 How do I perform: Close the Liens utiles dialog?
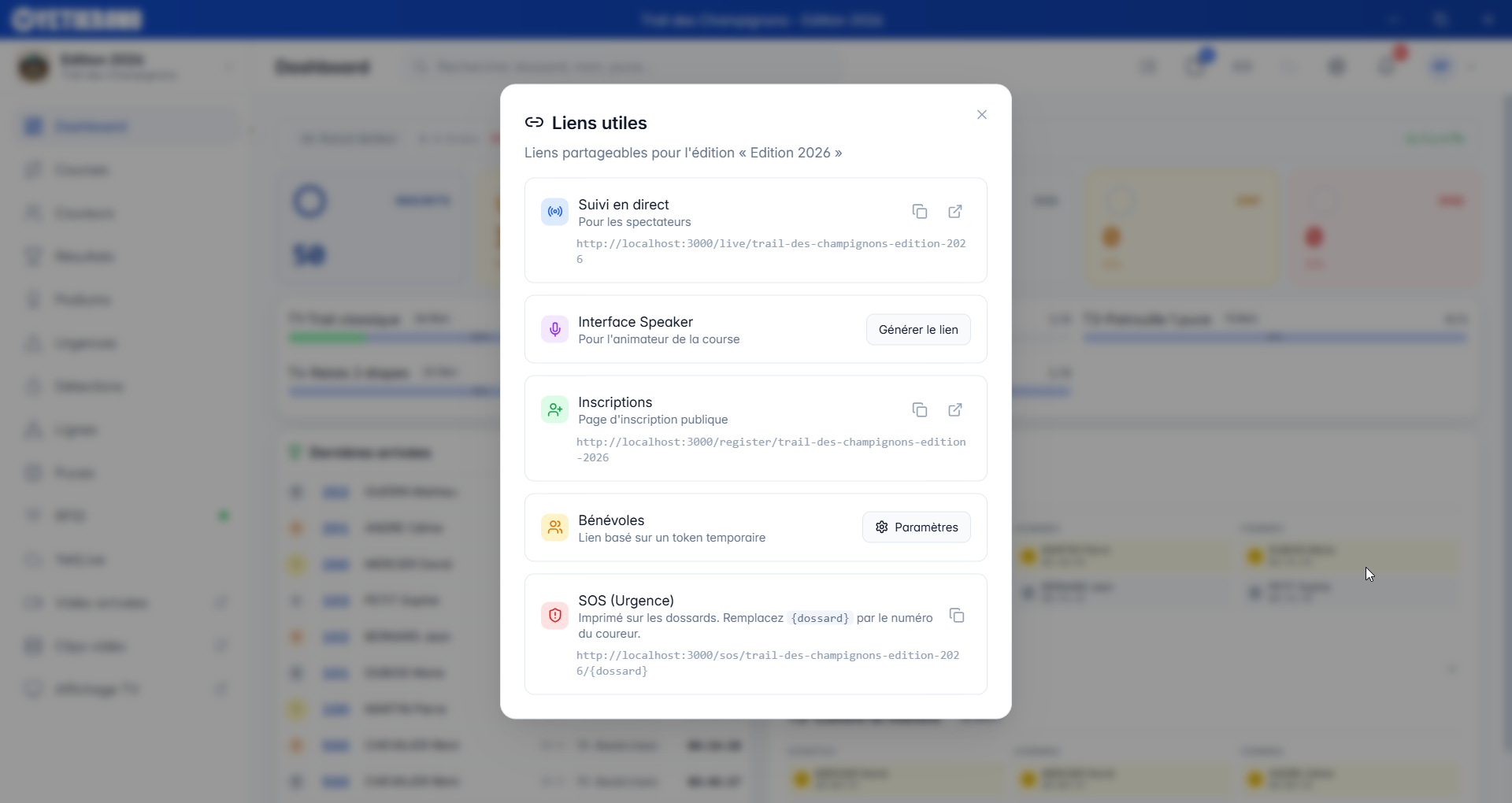point(981,115)
